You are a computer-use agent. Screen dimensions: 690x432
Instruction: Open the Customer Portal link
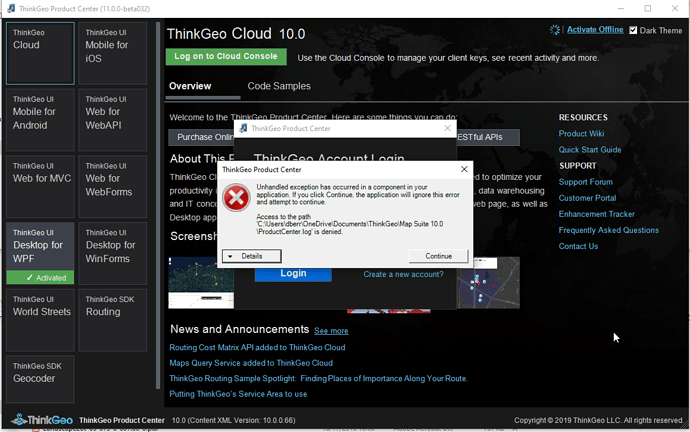(587, 198)
